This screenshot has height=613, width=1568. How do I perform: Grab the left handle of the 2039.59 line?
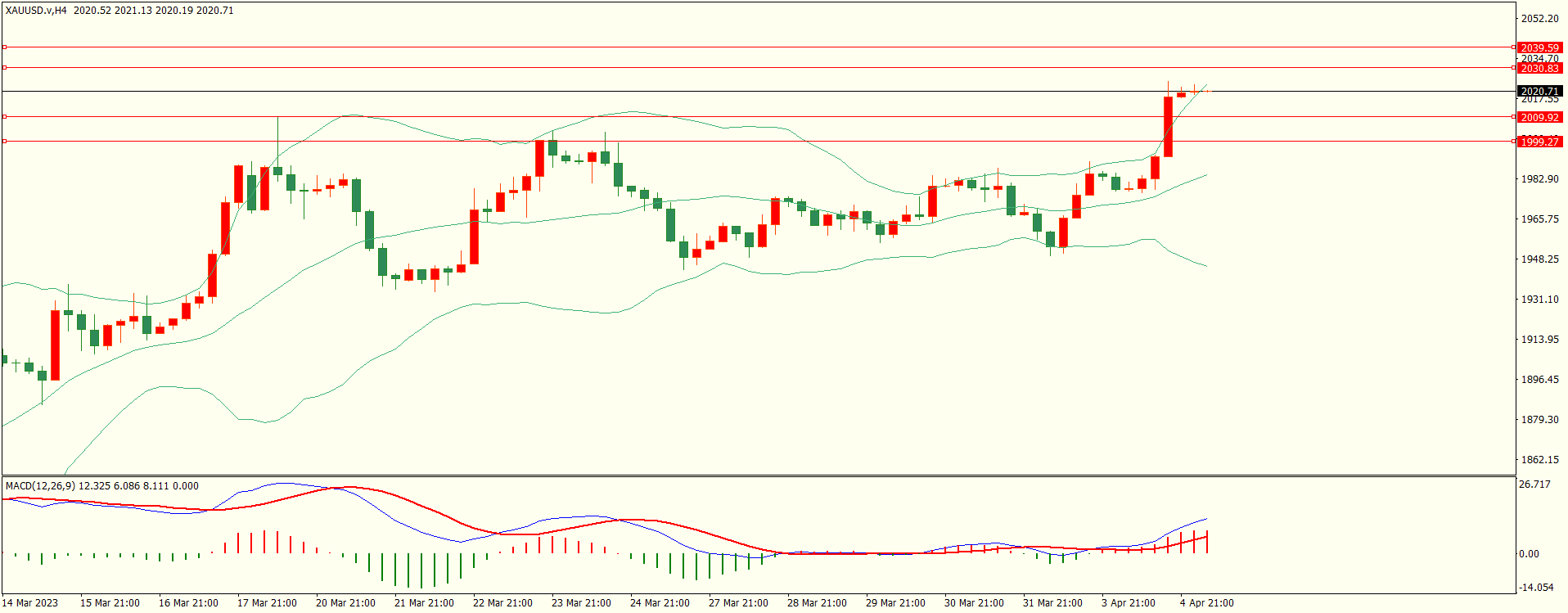pos(4,47)
